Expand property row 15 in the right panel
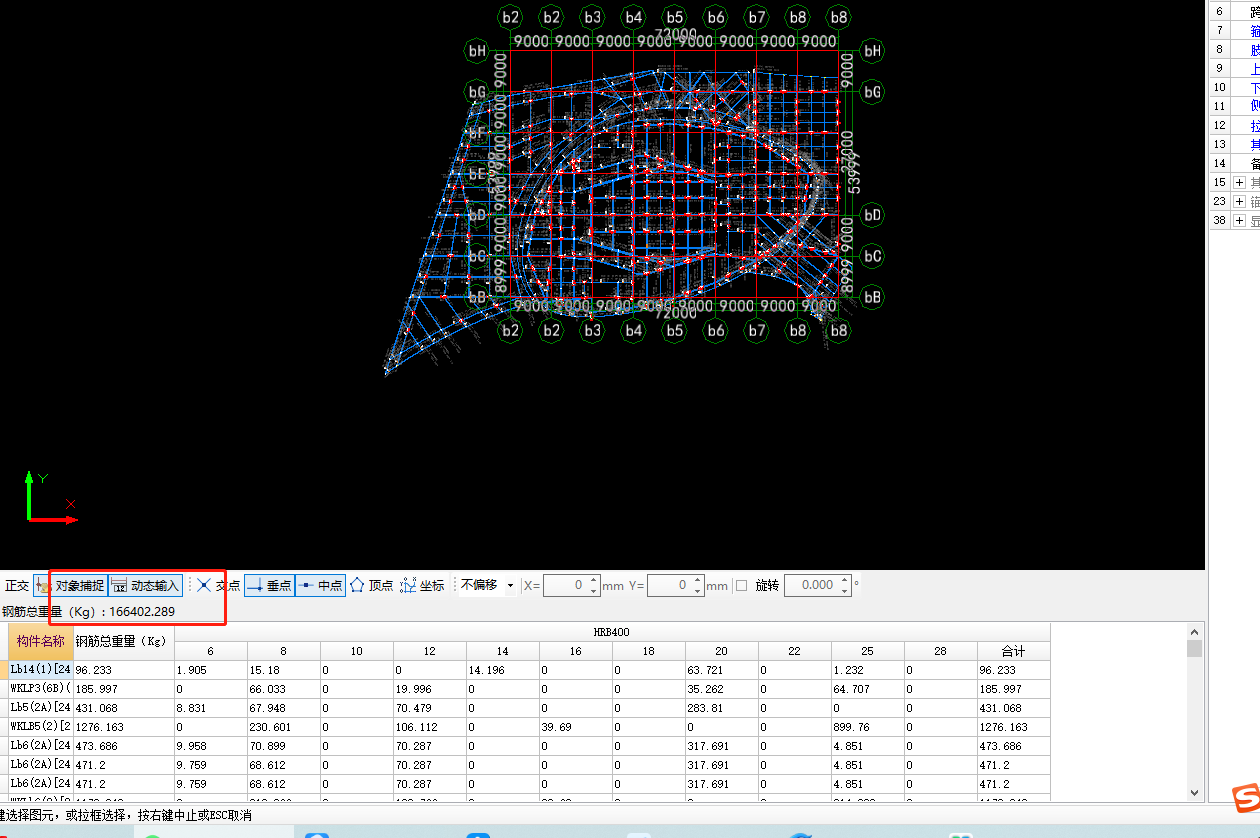This screenshot has width=1260, height=838. 1240,182
